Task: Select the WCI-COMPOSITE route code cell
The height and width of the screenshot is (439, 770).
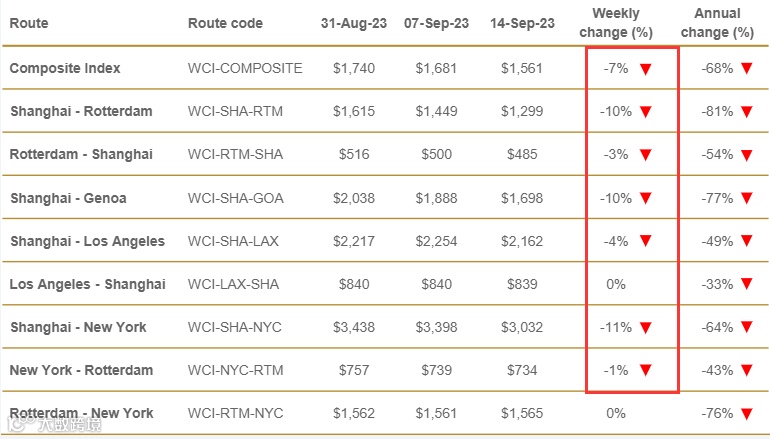Action: pyautogui.click(x=245, y=68)
